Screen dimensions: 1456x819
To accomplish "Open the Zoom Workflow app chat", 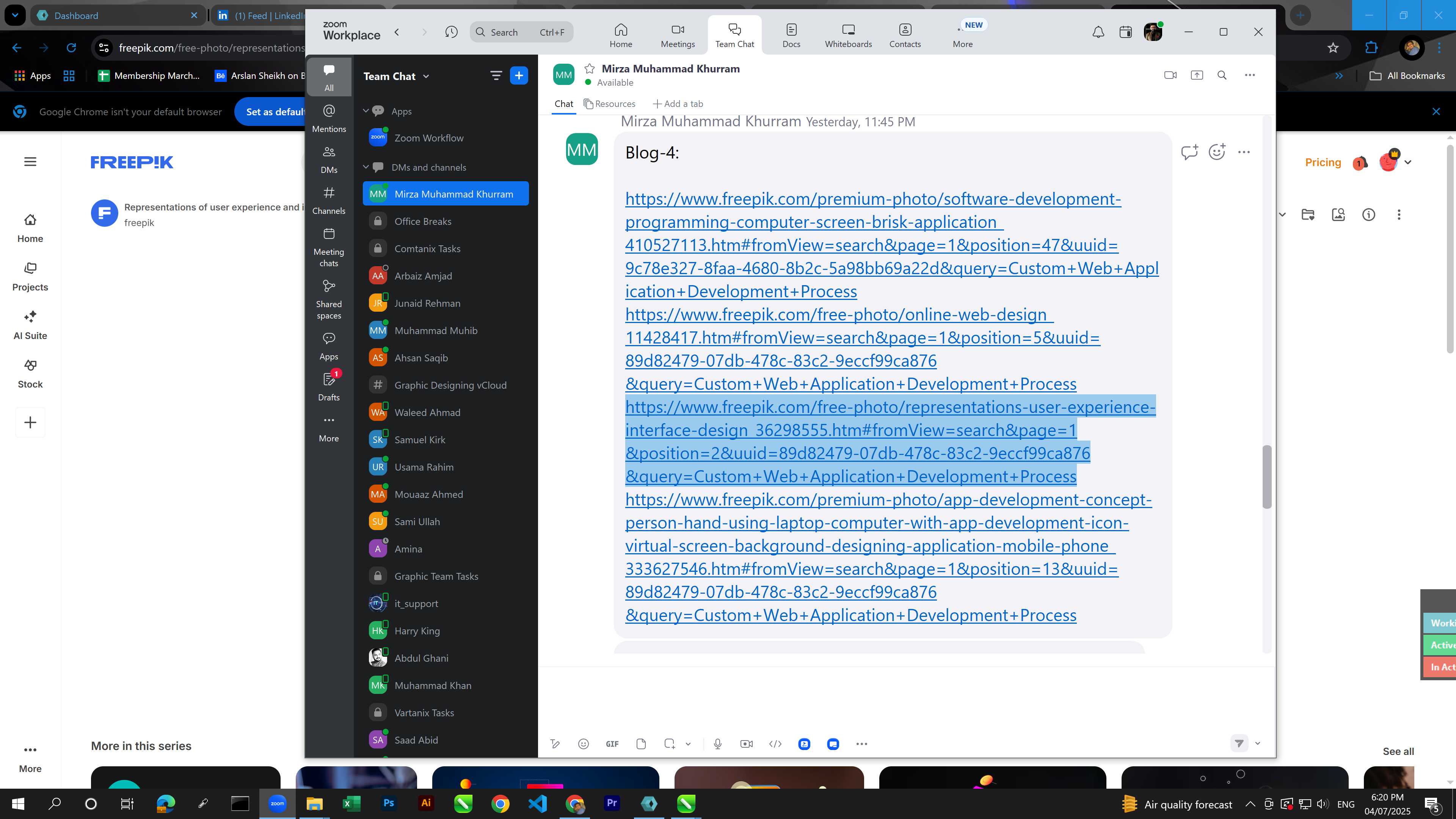I will [x=446, y=138].
